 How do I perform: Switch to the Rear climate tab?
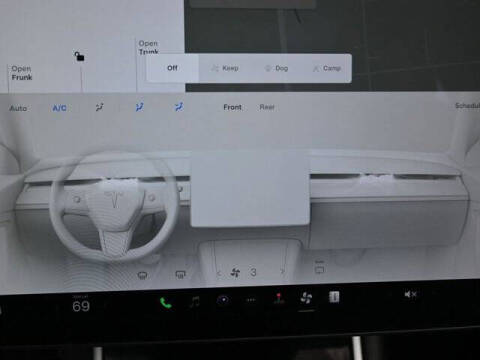(267, 107)
